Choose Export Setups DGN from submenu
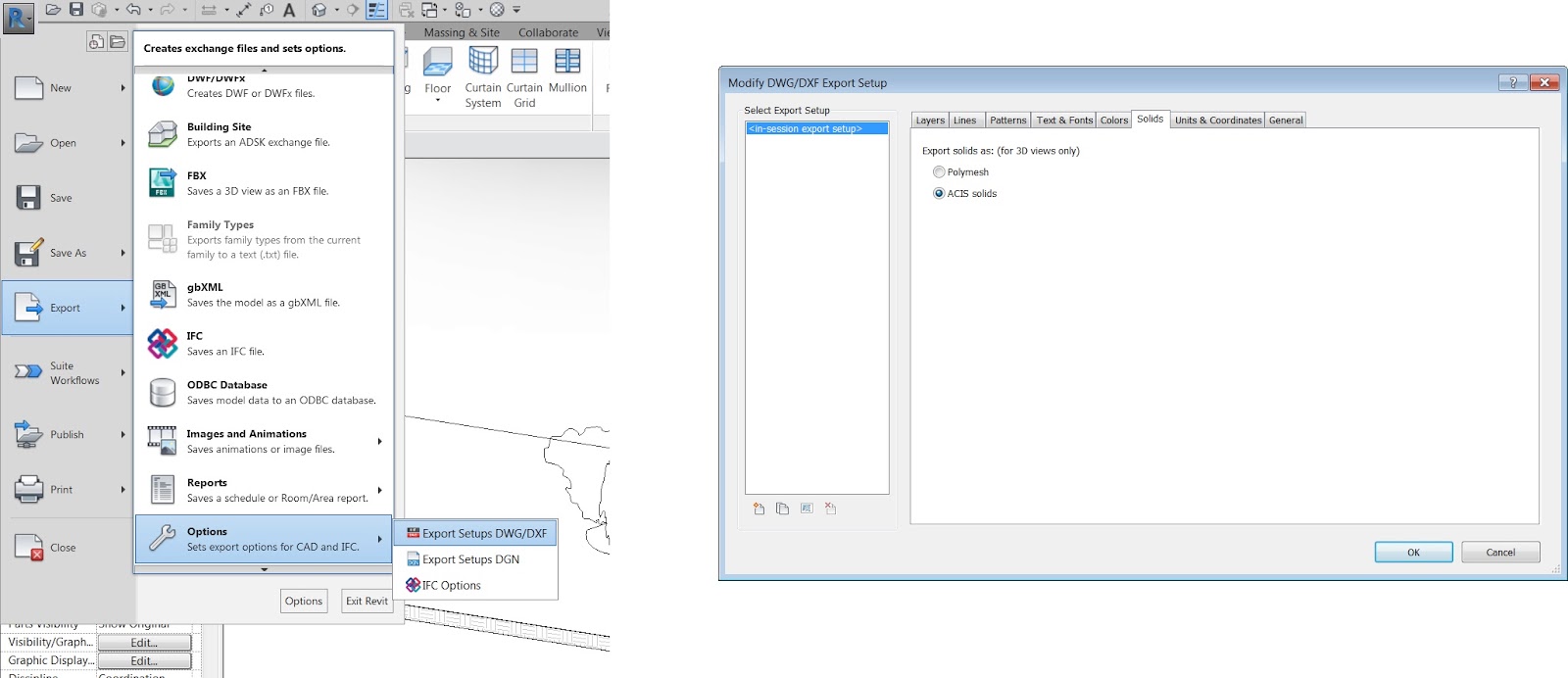The image size is (1568, 678). point(476,559)
